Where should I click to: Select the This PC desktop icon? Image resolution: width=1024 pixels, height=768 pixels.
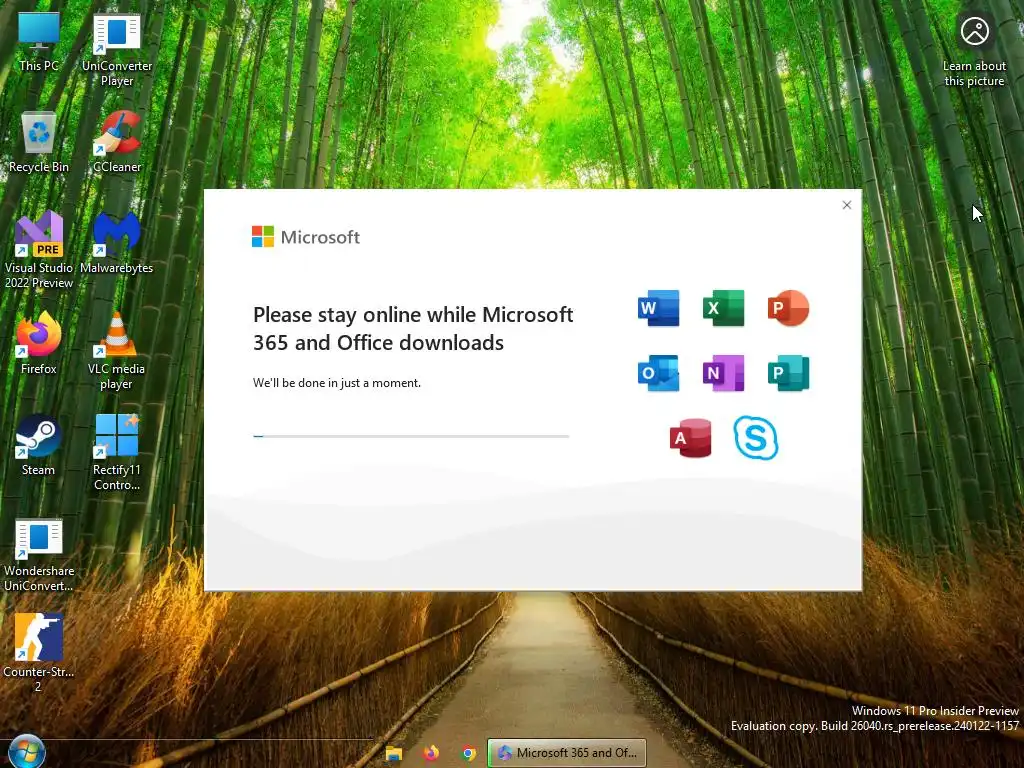[39, 42]
